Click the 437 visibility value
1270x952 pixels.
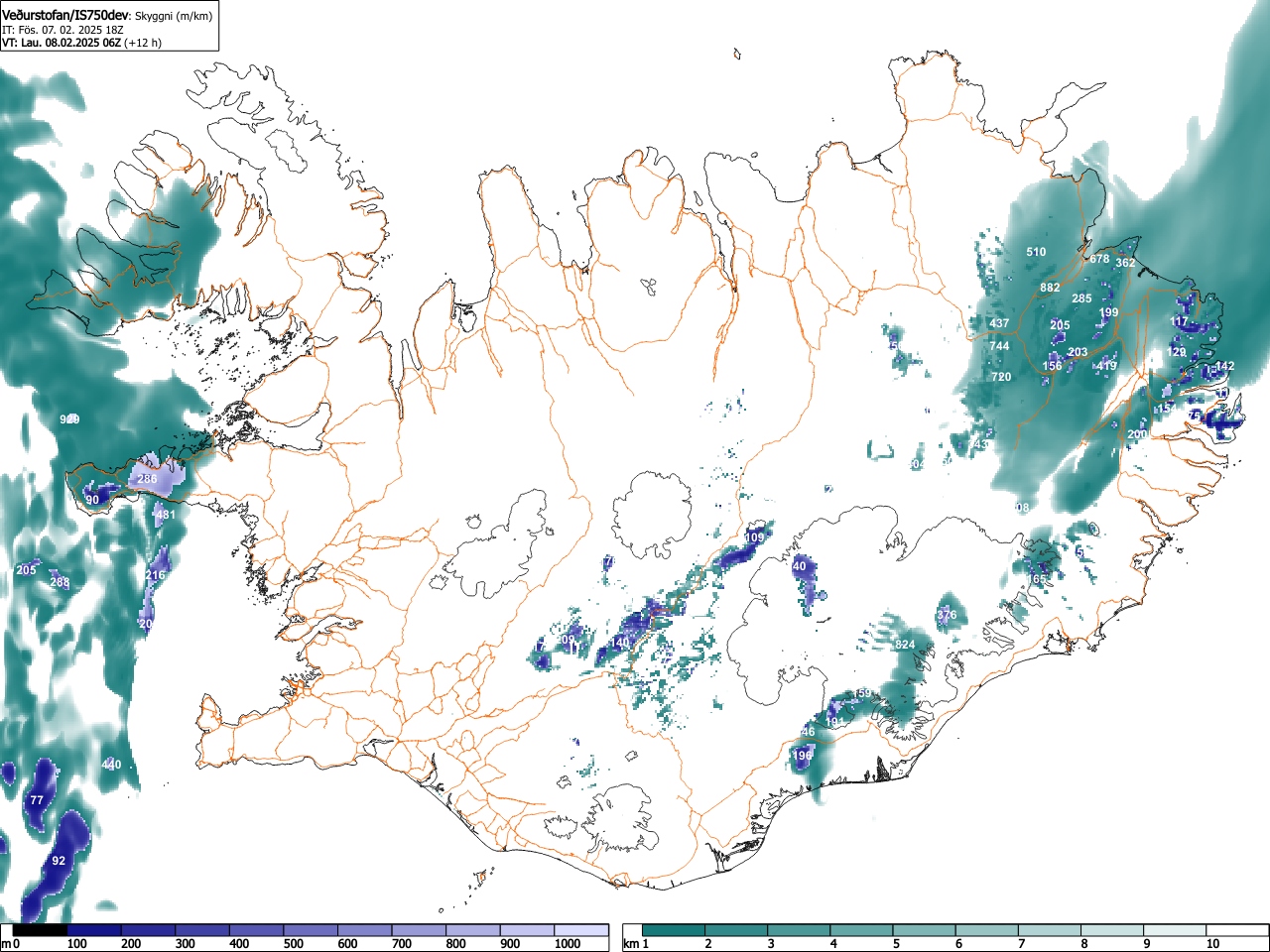(999, 323)
